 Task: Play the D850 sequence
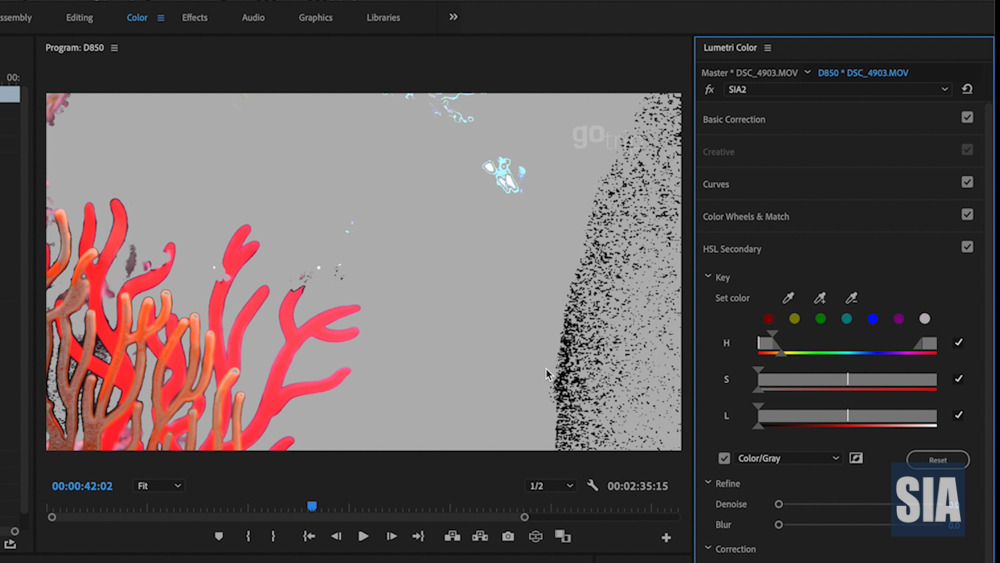point(363,536)
